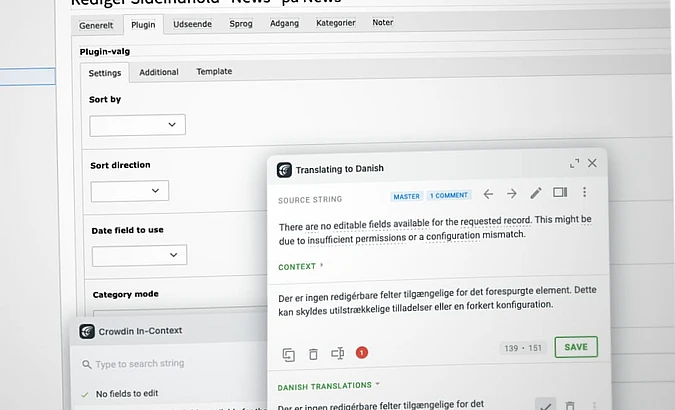Open the Additional plugin tab
675x410 pixels.
(x=159, y=72)
